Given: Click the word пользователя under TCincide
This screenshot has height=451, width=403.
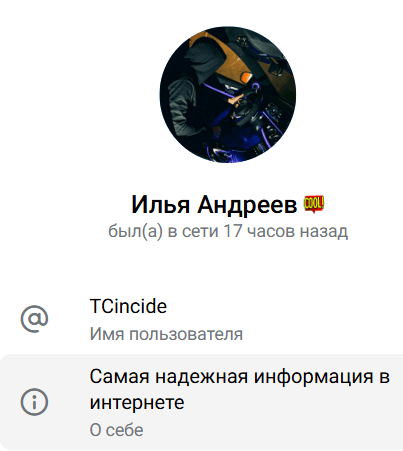Looking at the screenshot, I should [x=186, y=335].
